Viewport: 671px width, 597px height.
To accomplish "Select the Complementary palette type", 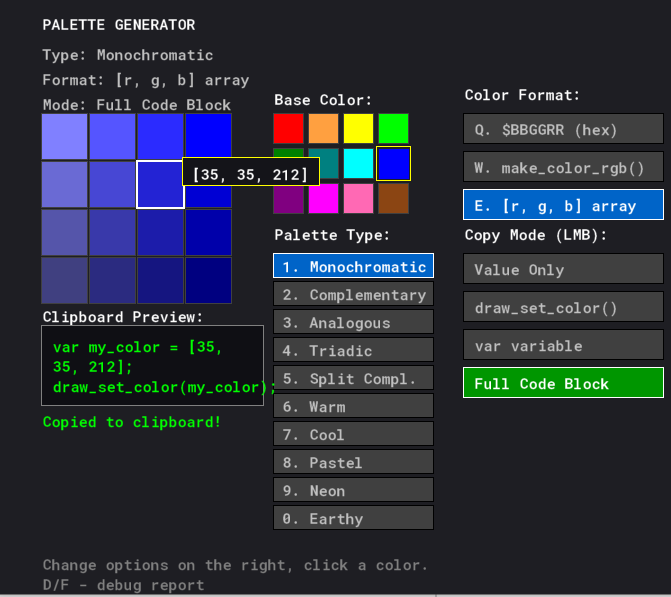I will (353, 294).
